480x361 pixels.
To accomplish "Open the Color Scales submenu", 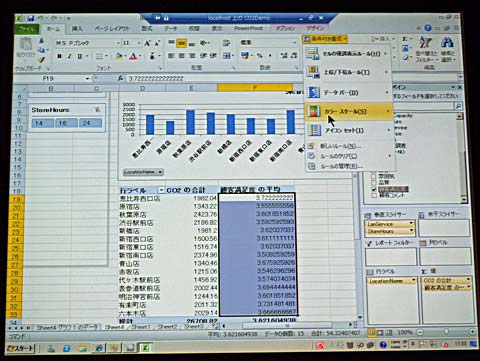I will coord(349,111).
